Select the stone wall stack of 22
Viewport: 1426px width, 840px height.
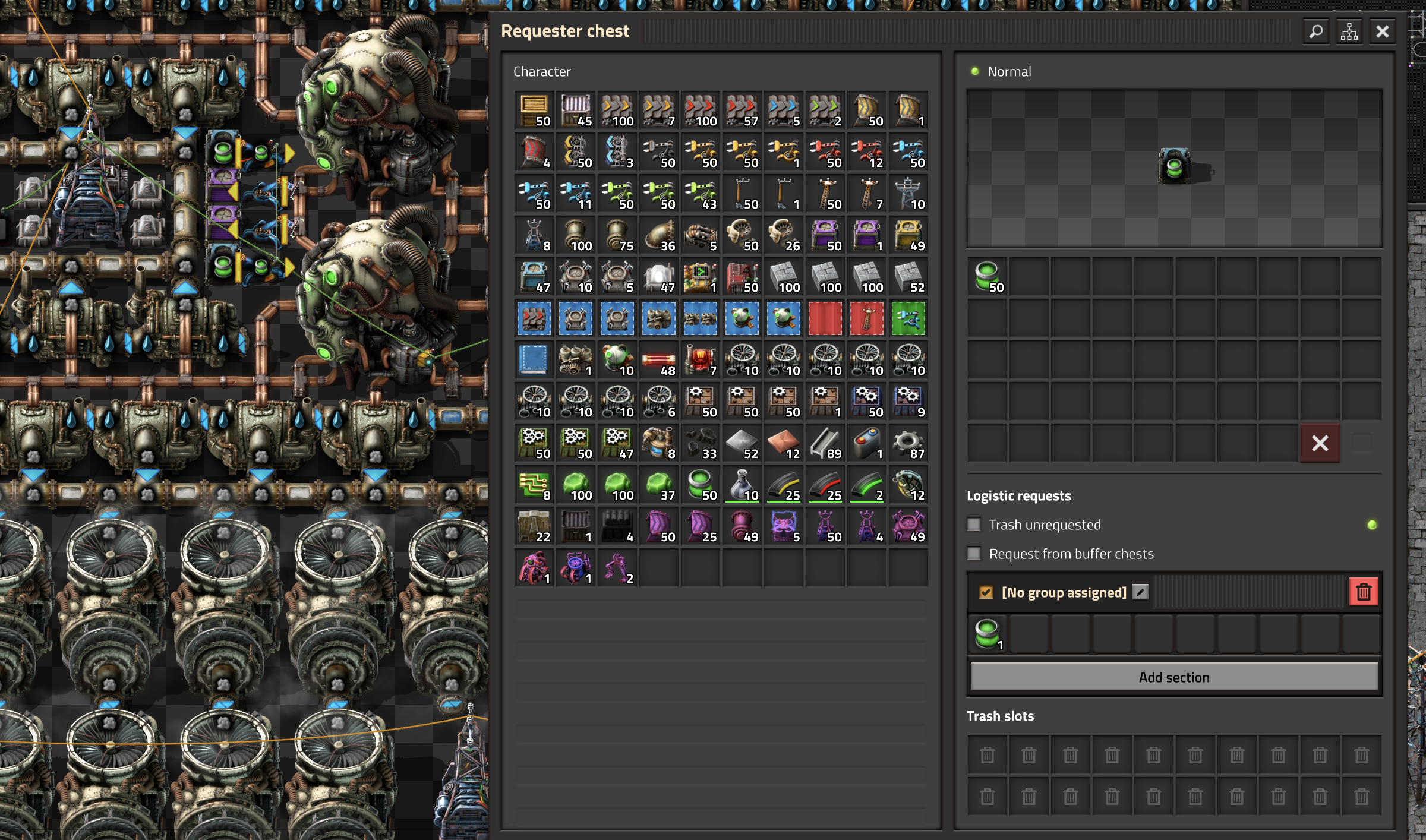tap(534, 526)
